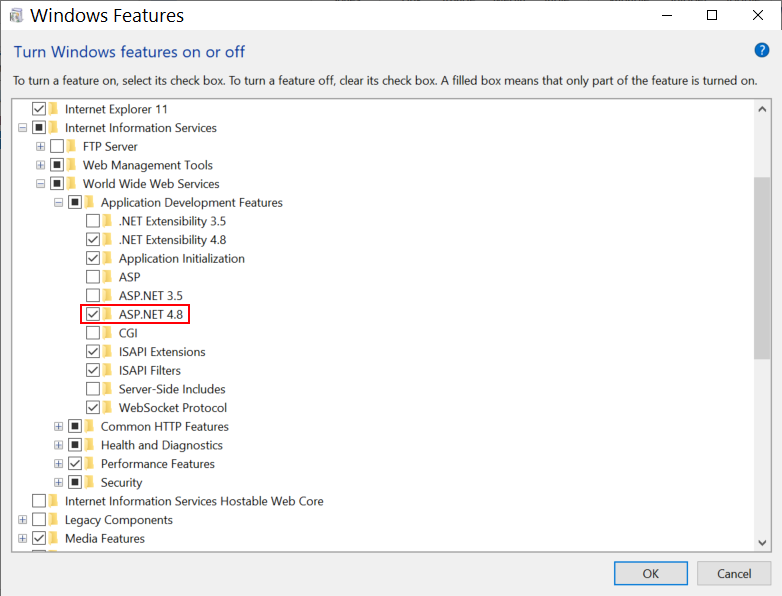Click the Application Initialization folder icon

click(x=108, y=258)
